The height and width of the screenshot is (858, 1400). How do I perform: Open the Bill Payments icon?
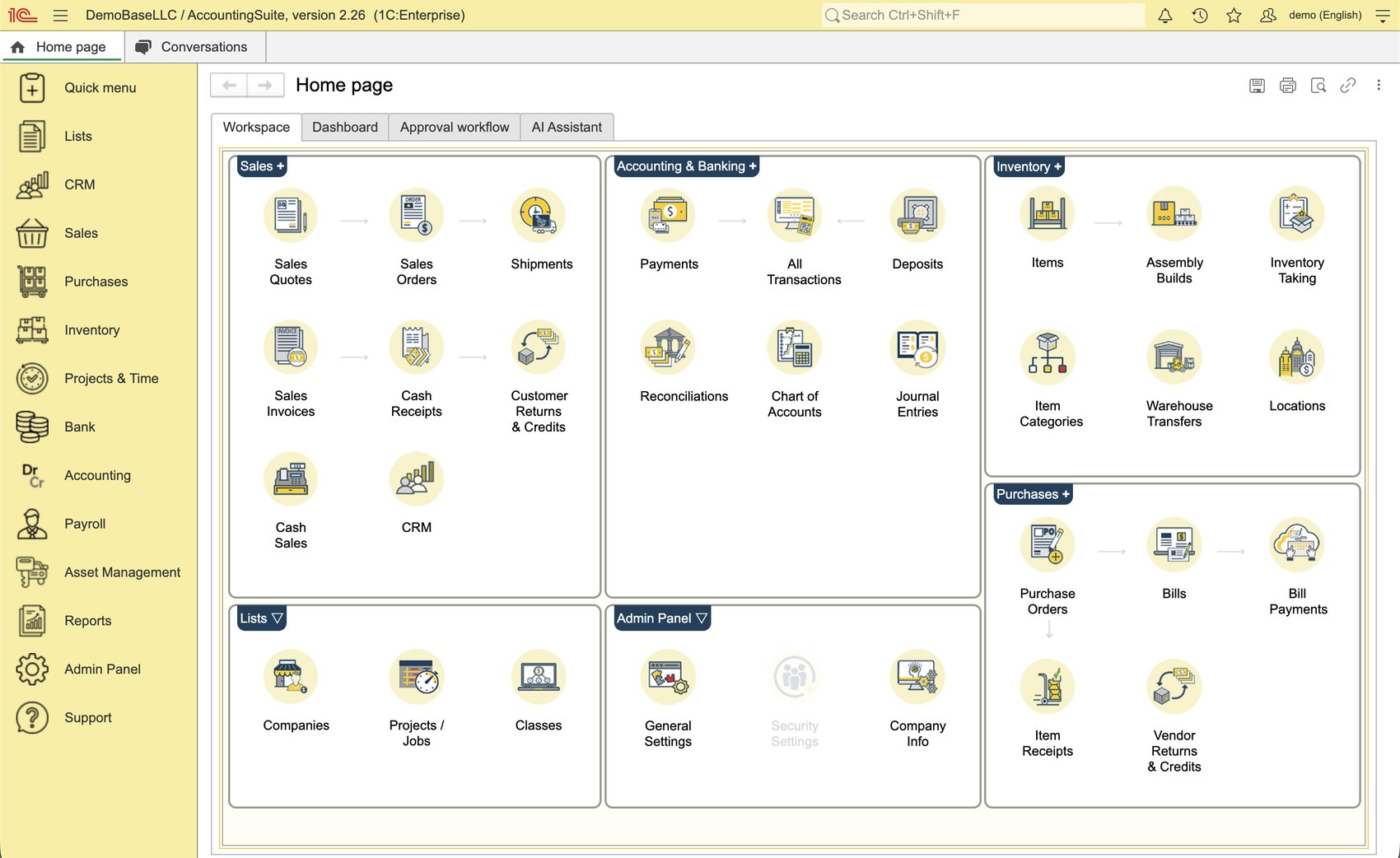1297,545
